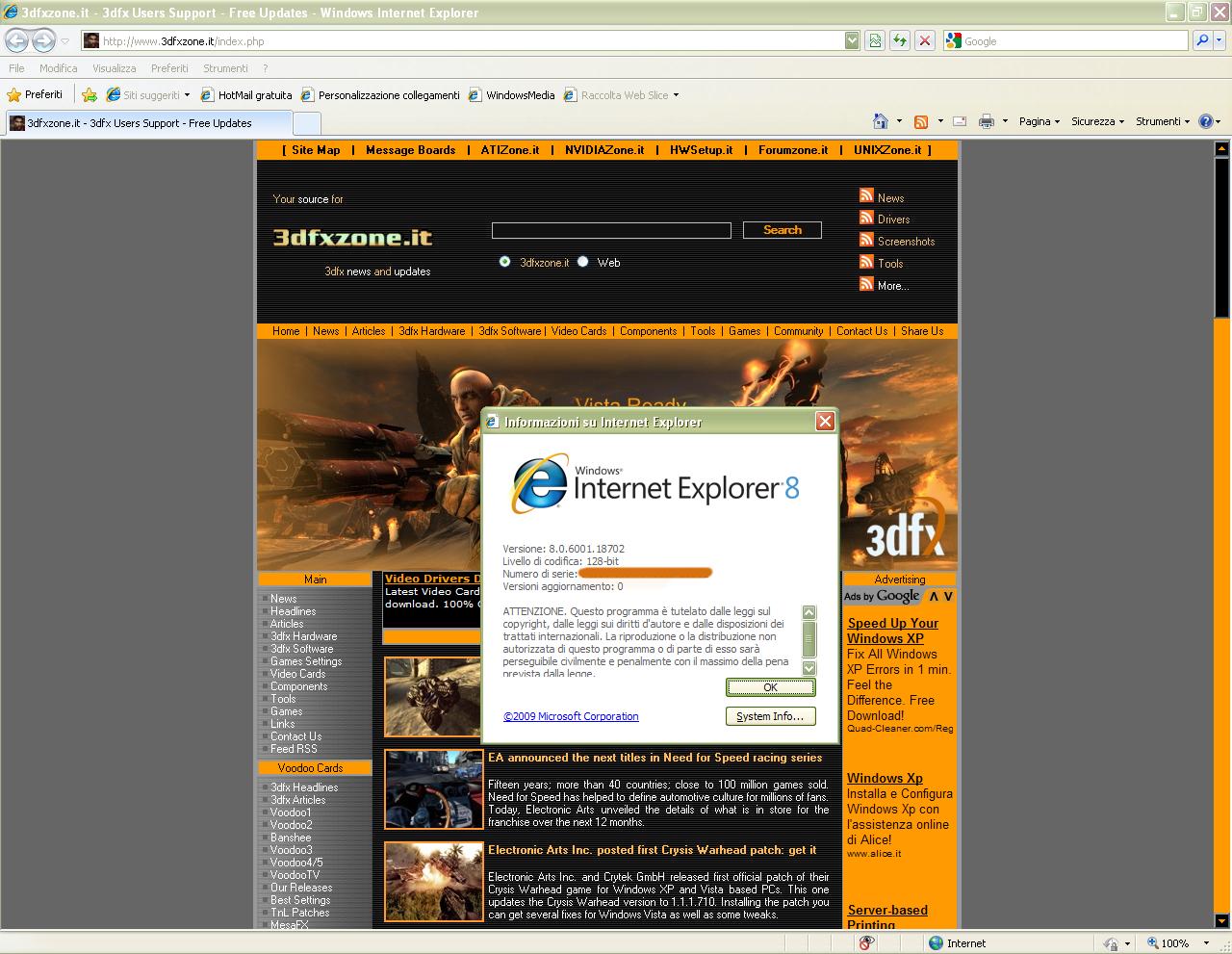The height and width of the screenshot is (954, 1232).
Task: Open the Speed Up Your Windows XP ad
Action: click(x=892, y=631)
